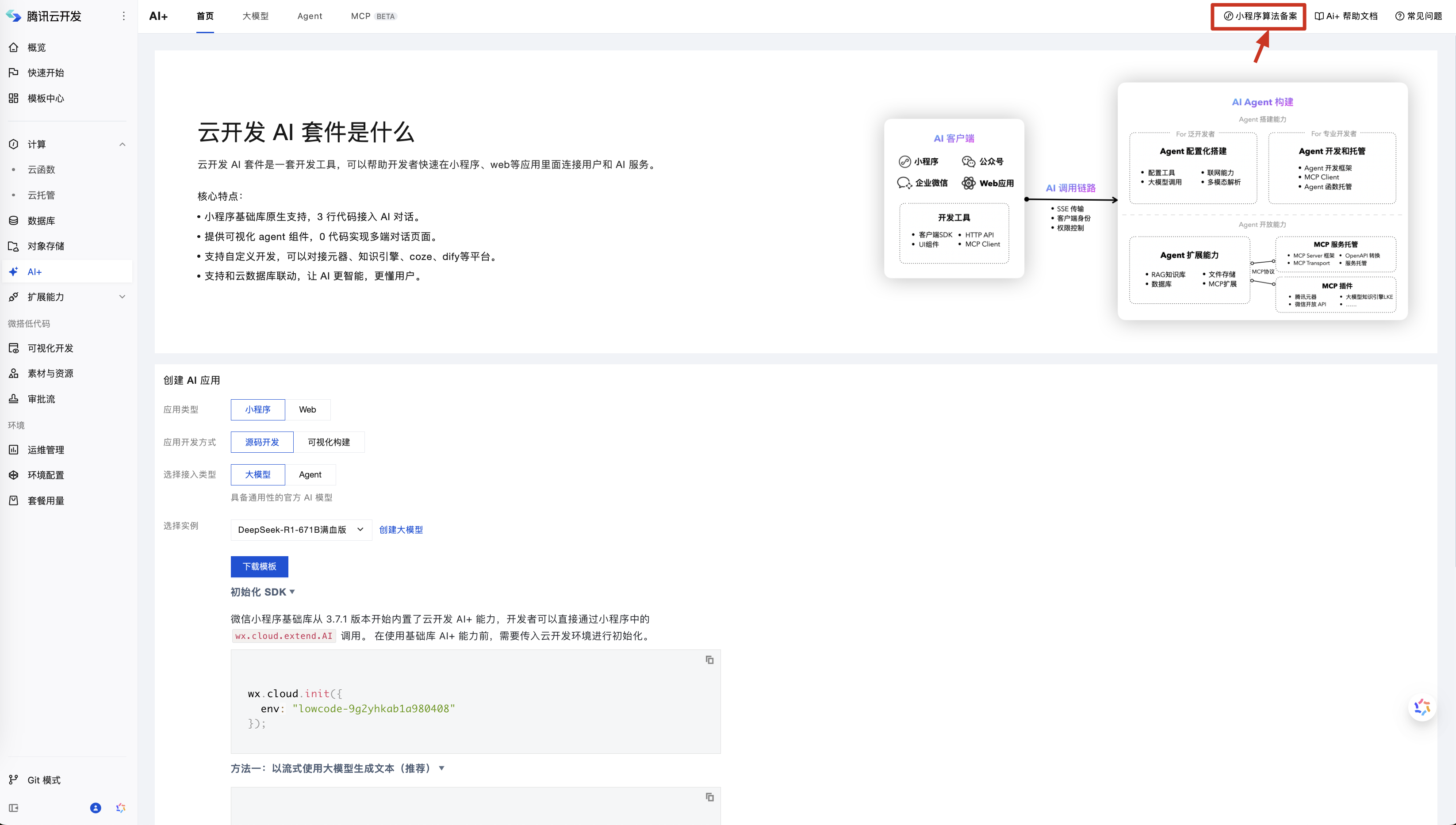The image size is (1456, 825).
Task: Select Web as the application type
Action: click(307, 409)
